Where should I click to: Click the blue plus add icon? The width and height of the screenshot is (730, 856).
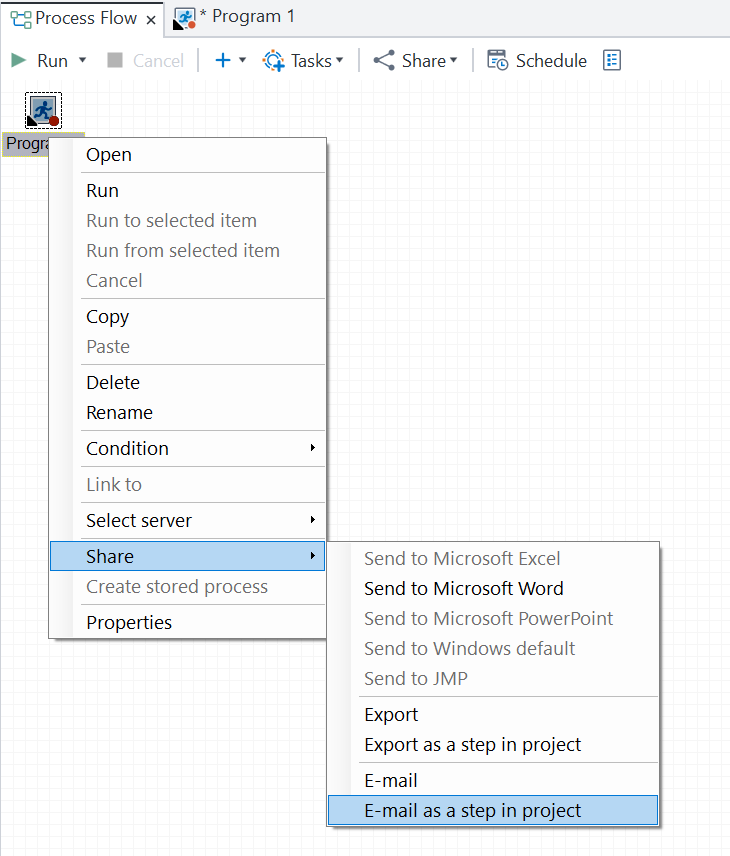pyautogui.click(x=222, y=61)
